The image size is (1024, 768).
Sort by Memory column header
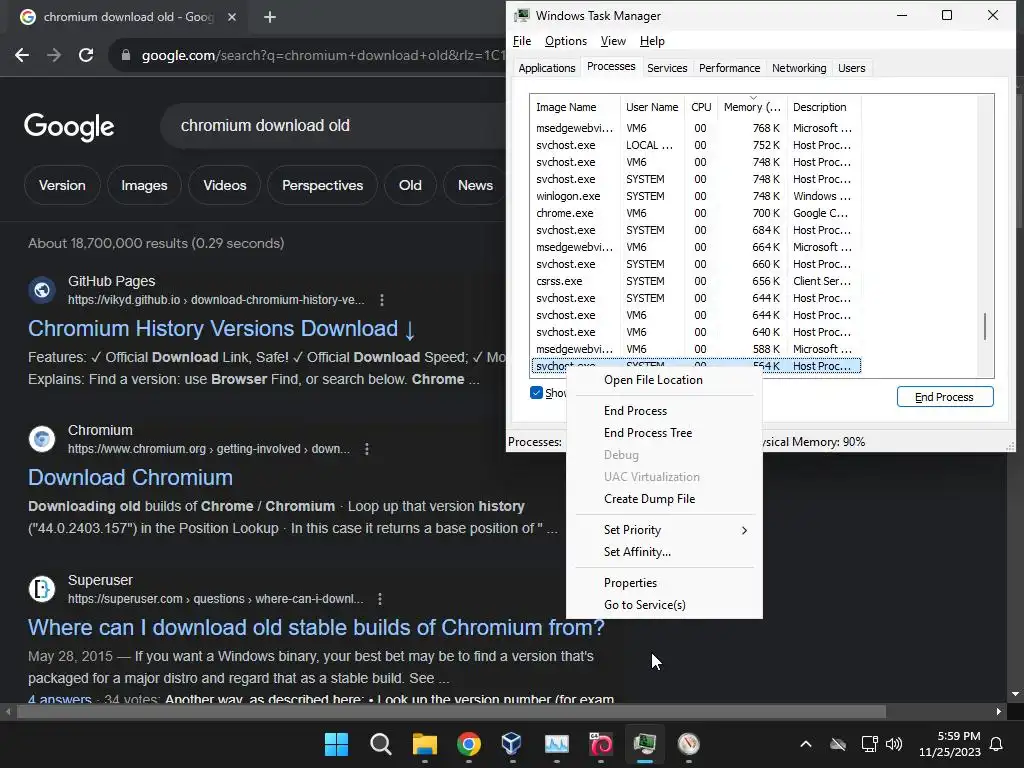(752, 107)
